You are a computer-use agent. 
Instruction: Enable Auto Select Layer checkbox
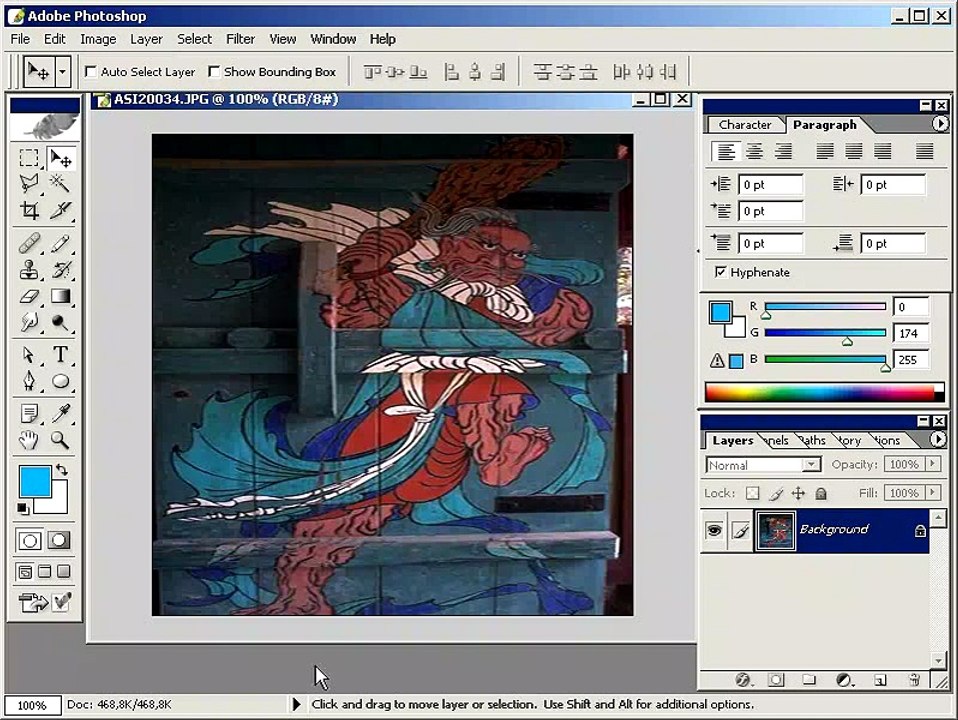tap(90, 72)
